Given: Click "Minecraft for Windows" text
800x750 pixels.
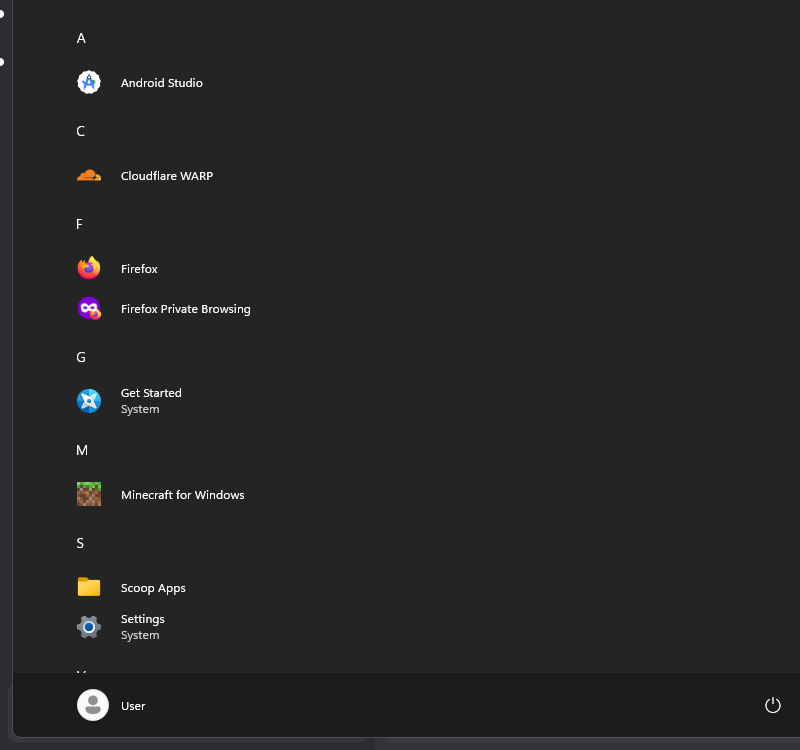Looking at the screenshot, I should click(x=183, y=495).
